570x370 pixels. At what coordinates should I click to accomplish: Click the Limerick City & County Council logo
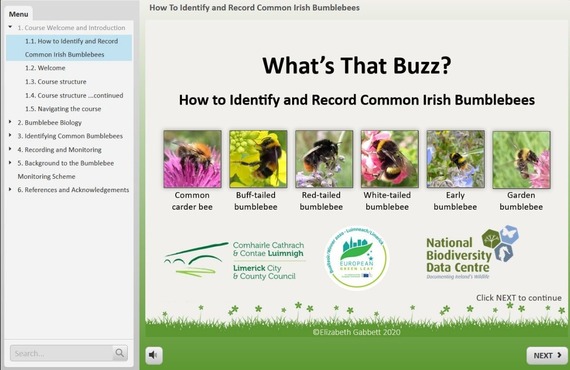[235, 260]
